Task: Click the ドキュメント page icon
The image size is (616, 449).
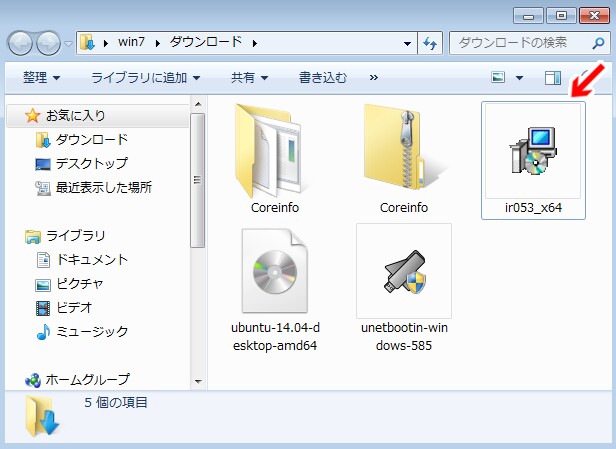Action: 43,260
